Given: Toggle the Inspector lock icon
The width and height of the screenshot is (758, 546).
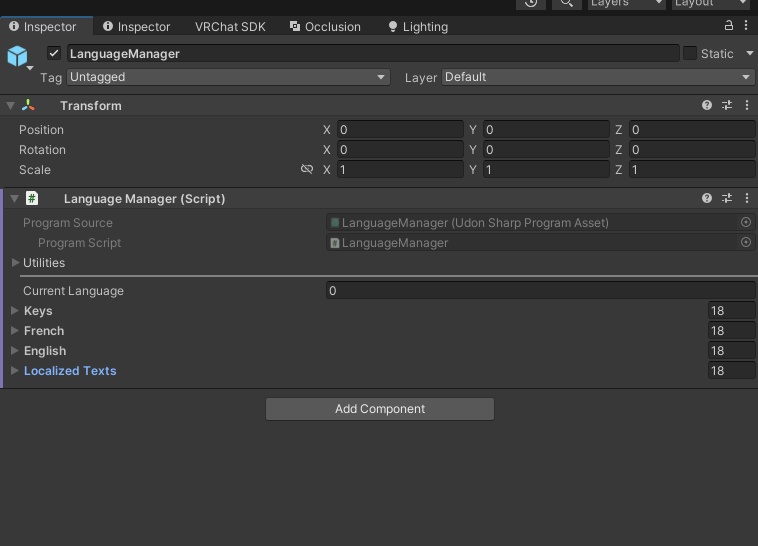Looking at the screenshot, I should point(729,26).
